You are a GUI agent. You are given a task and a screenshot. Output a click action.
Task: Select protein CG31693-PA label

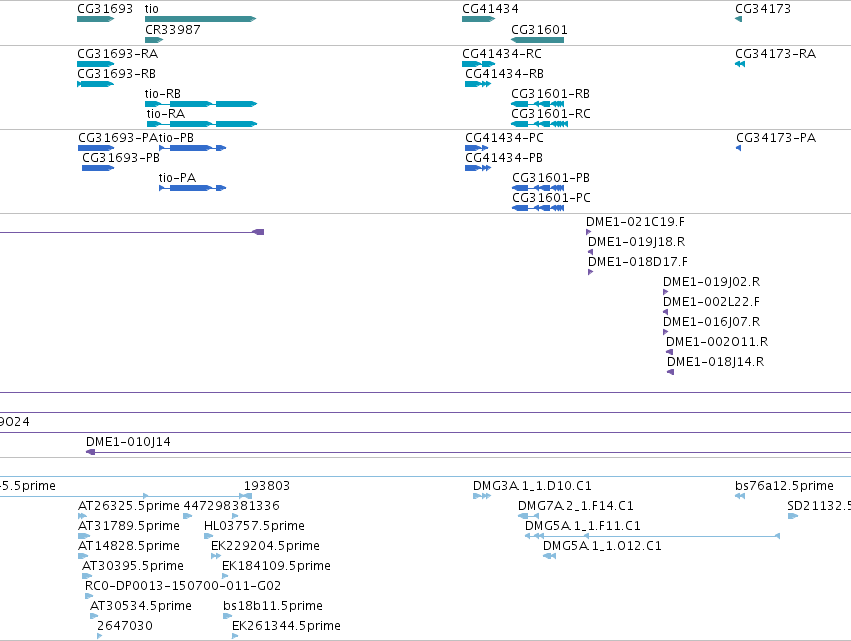[118, 138]
